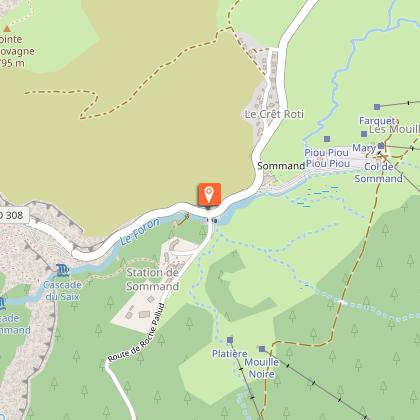Click the Cascade du Saix text label
This screenshot has height=420, width=420.
pos(62,291)
